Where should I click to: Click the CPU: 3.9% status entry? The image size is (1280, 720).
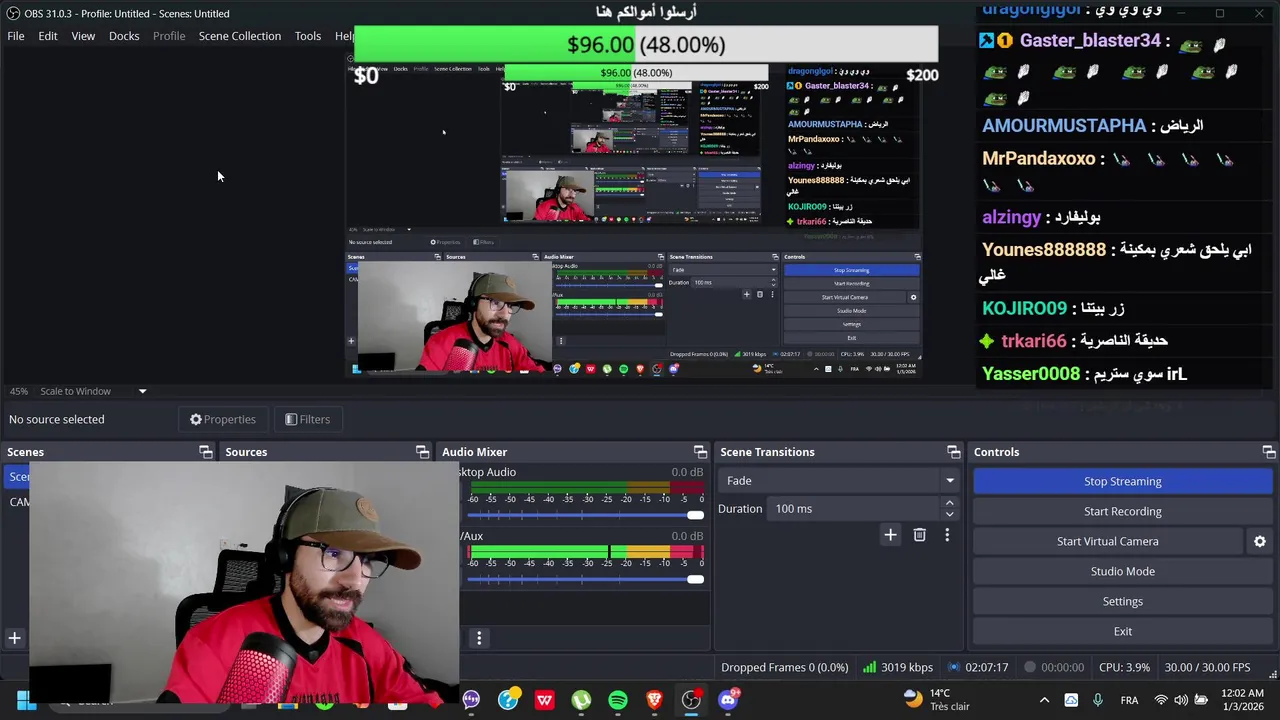1124,667
